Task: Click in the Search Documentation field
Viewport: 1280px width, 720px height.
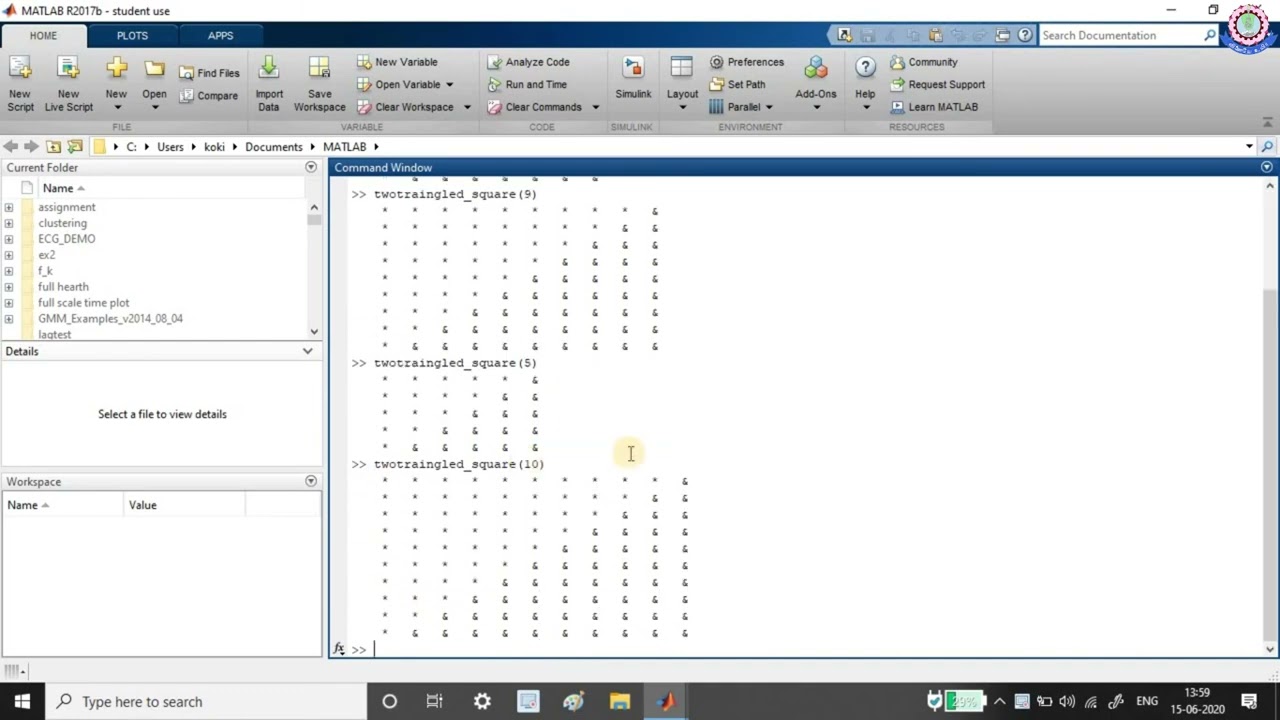Action: [1120, 35]
